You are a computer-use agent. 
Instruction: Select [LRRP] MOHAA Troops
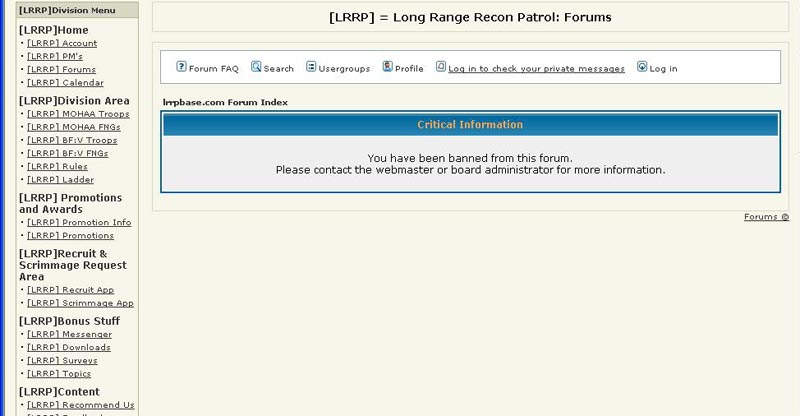78,114
